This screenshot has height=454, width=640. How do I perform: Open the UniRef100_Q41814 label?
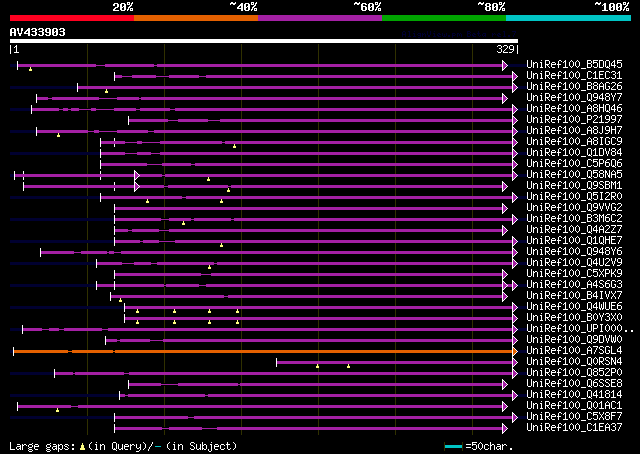point(574,395)
